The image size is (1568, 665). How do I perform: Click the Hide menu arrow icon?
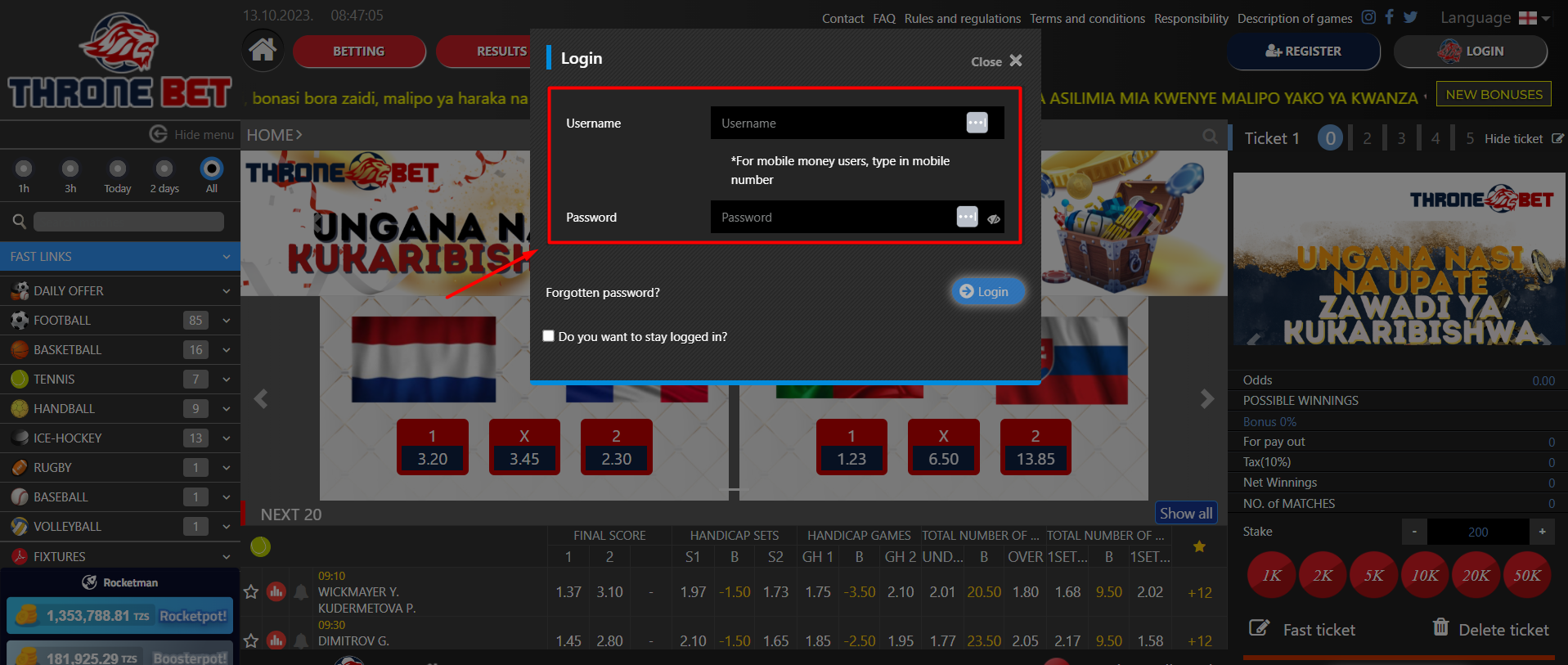(x=158, y=134)
